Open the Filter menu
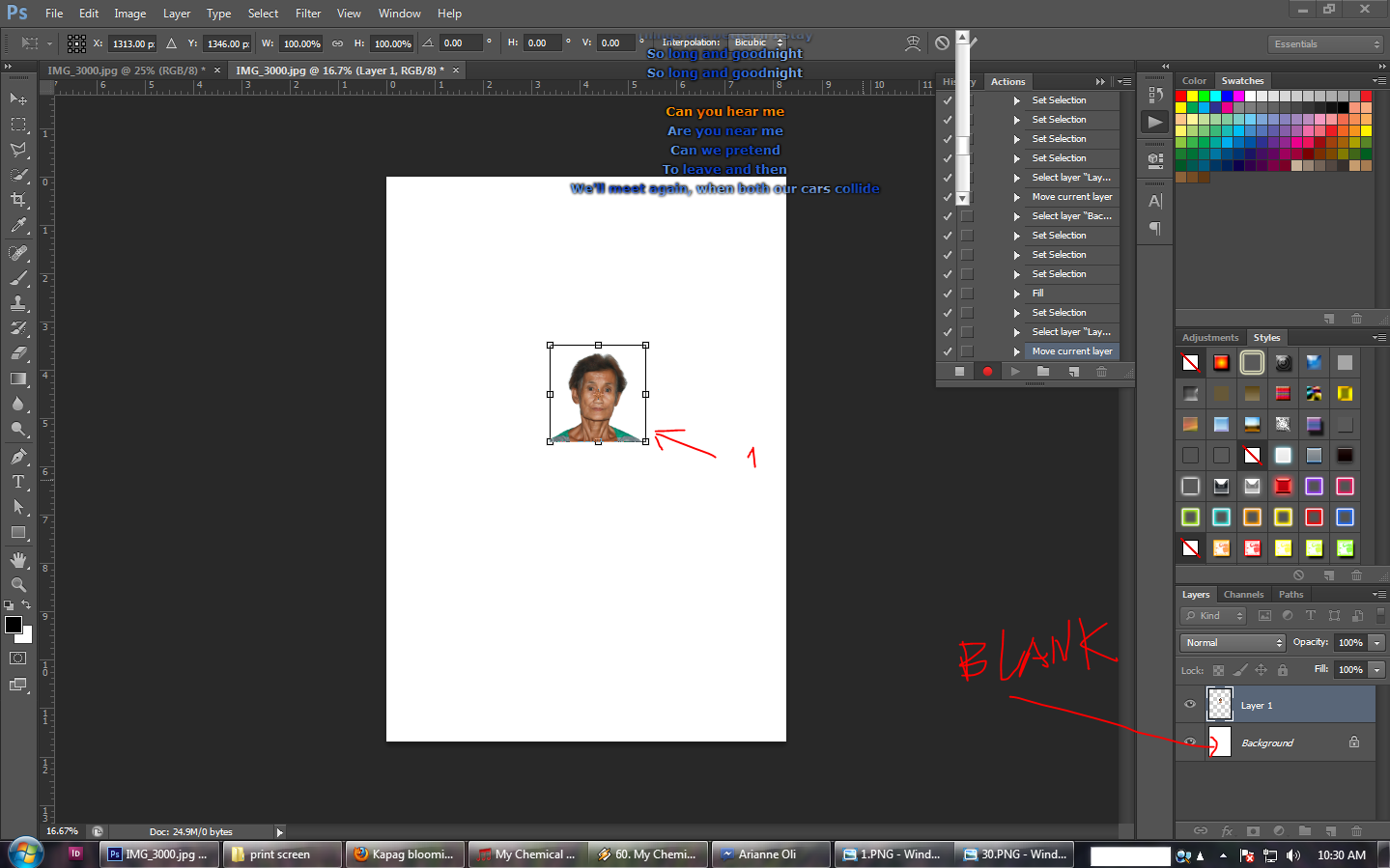The width and height of the screenshot is (1390, 868). (307, 14)
